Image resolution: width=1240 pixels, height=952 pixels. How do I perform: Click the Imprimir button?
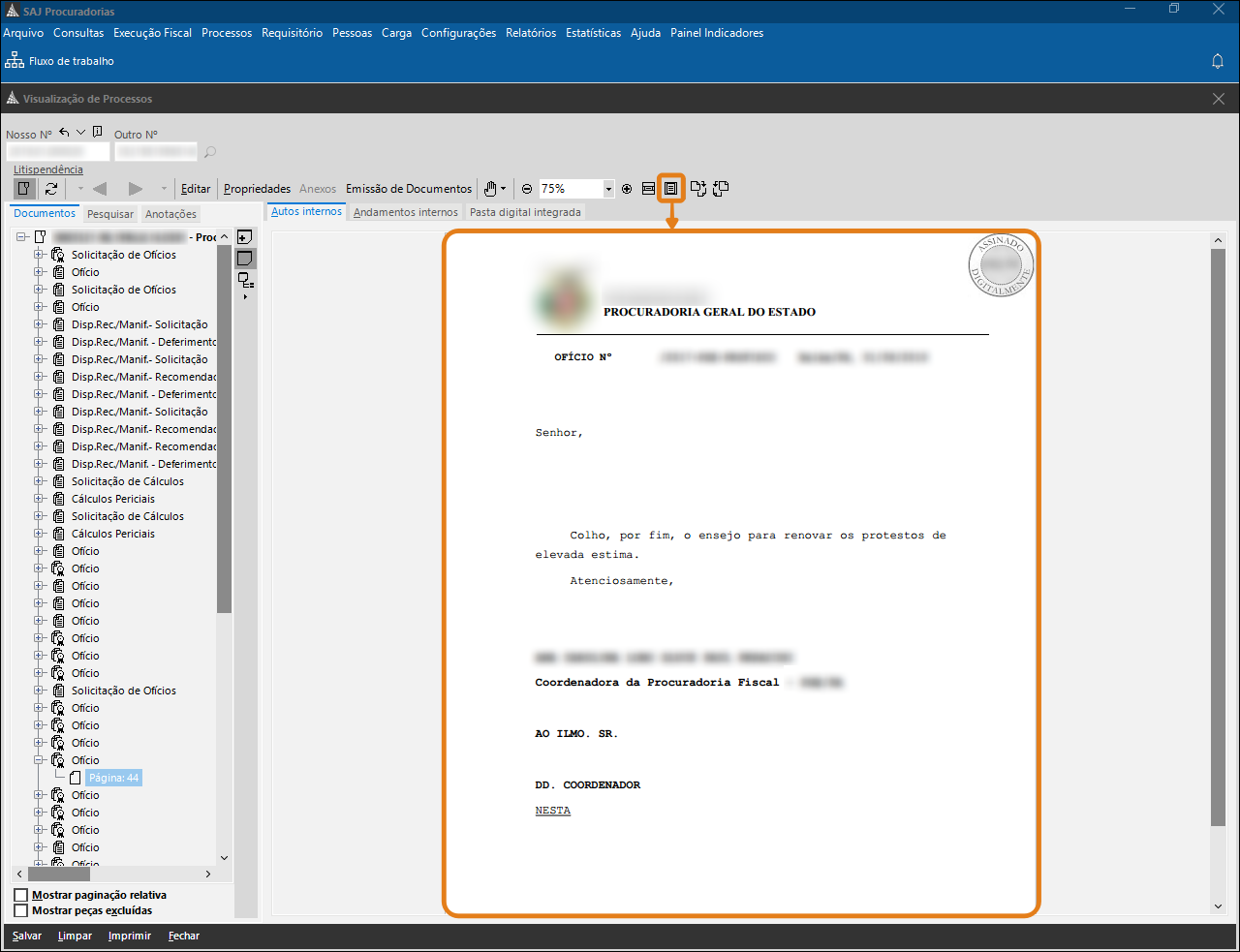[x=130, y=936]
